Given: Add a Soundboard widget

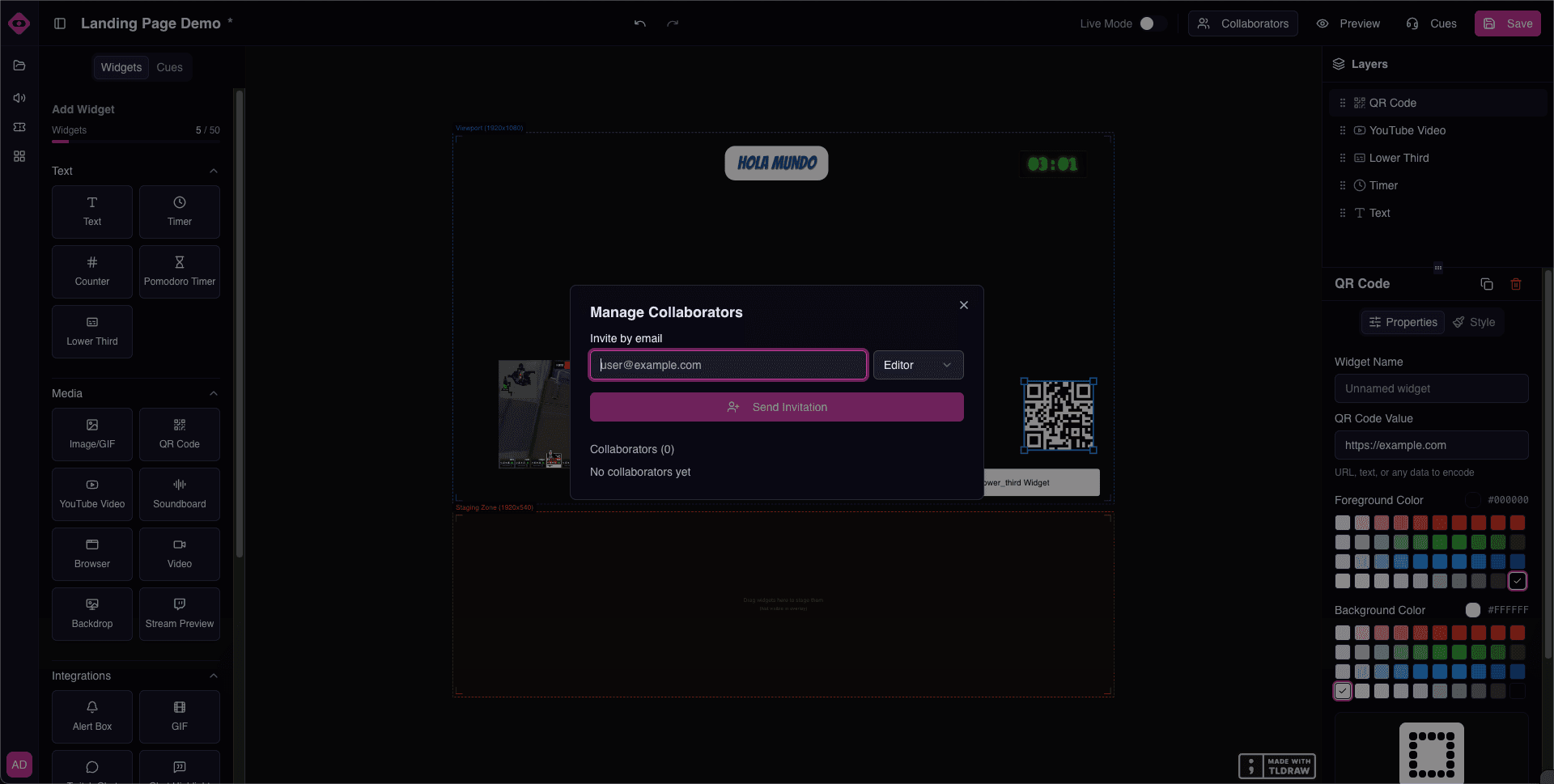Looking at the screenshot, I should [x=179, y=494].
